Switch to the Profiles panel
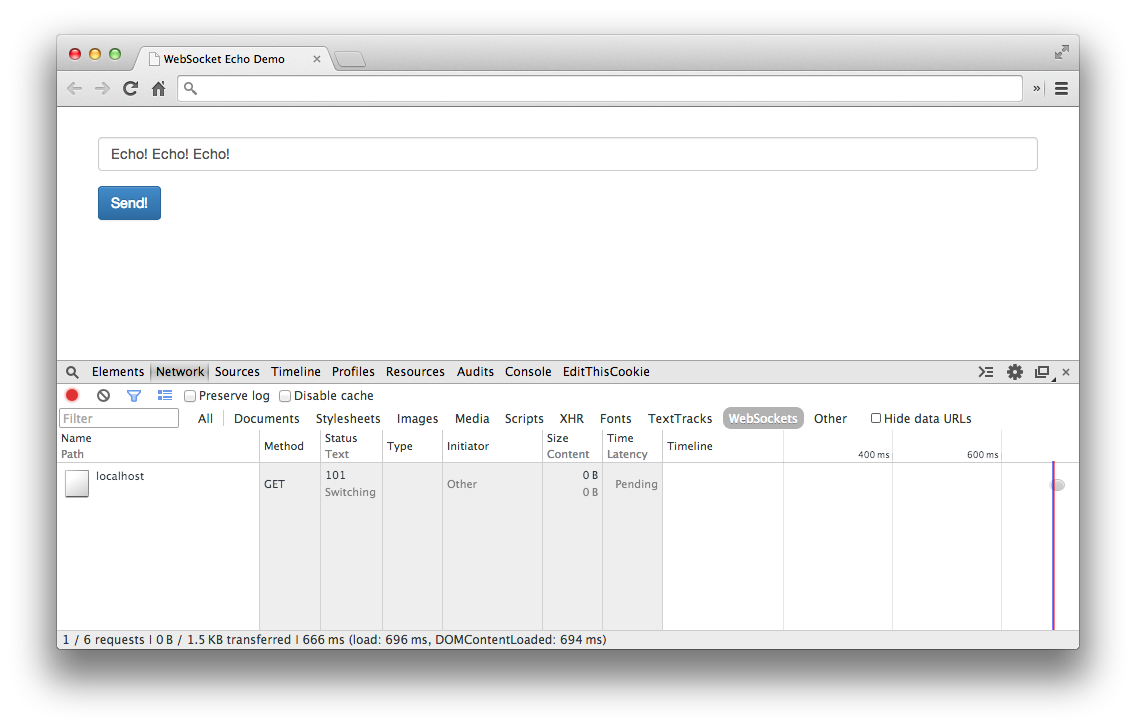Screen dimensions: 1136x728 pyautogui.click(x=353, y=372)
